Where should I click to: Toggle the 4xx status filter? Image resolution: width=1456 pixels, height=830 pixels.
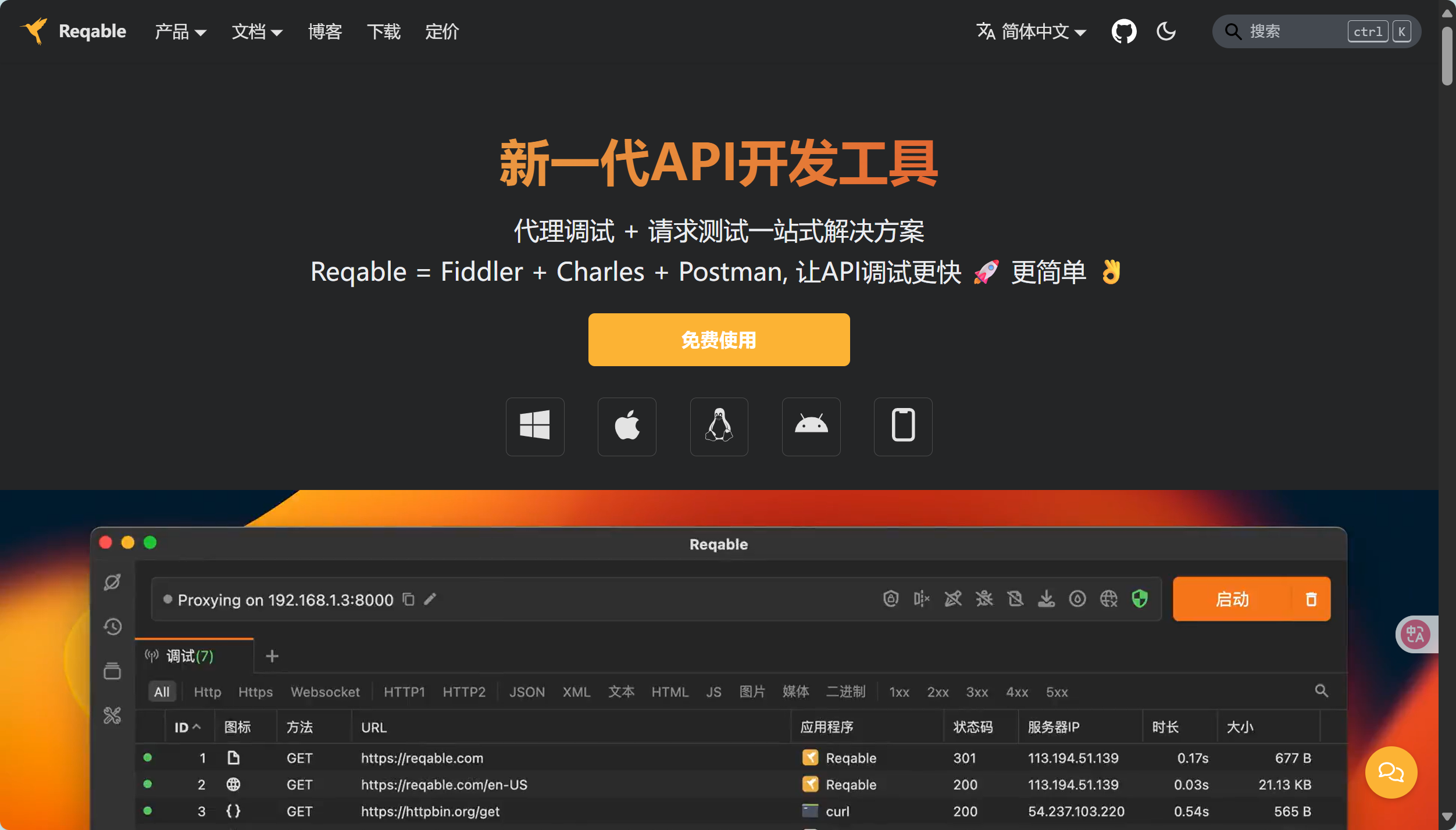(1017, 692)
